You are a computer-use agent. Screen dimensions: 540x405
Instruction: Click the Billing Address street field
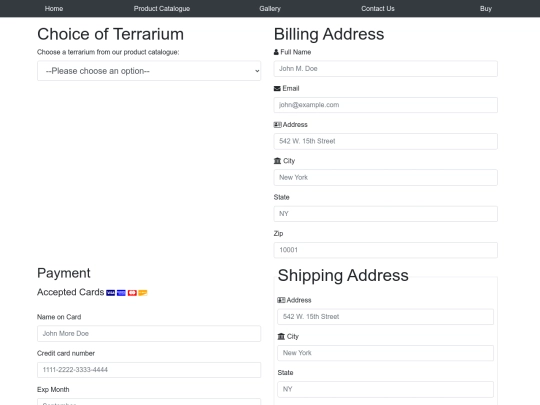point(385,141)
